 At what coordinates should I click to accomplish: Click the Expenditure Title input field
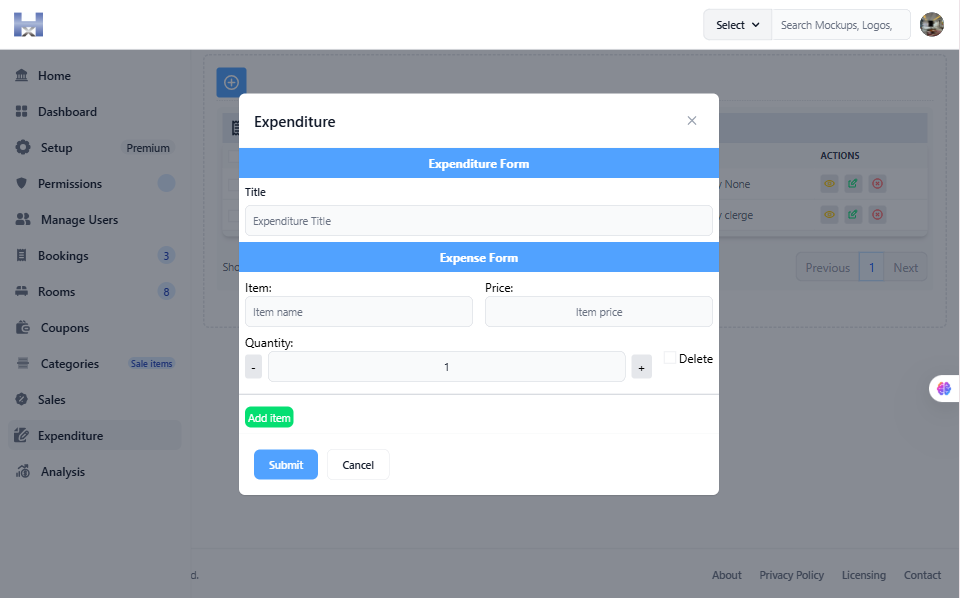click(x=478, y=220)
